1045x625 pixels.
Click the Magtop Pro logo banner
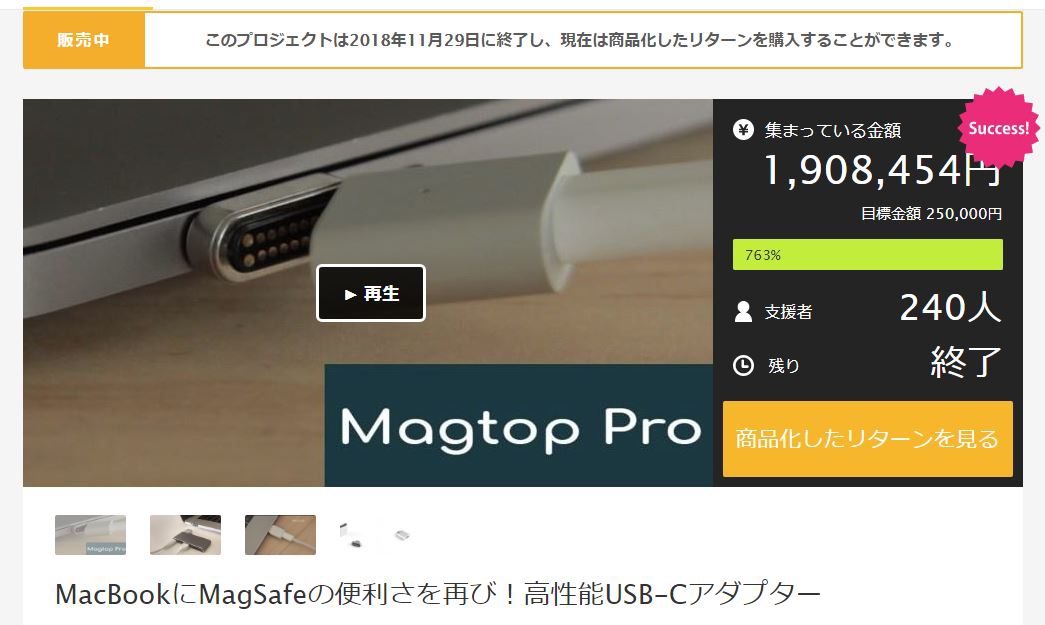tap(519, 425)
